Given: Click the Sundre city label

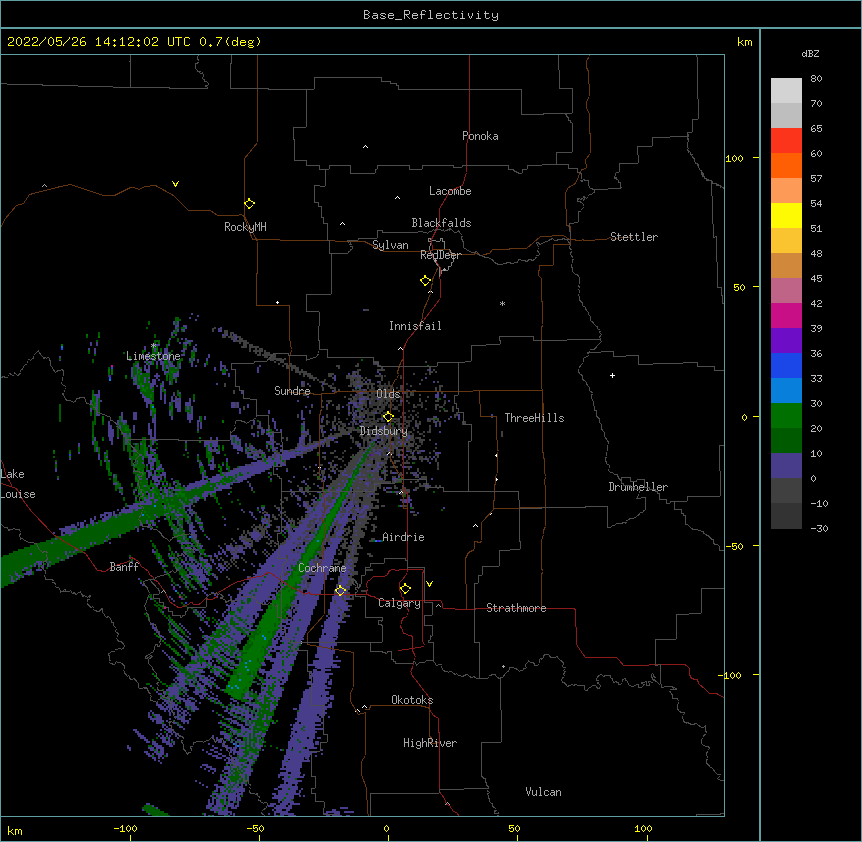Looking at the screenshot, I should [x=292, y=391].
